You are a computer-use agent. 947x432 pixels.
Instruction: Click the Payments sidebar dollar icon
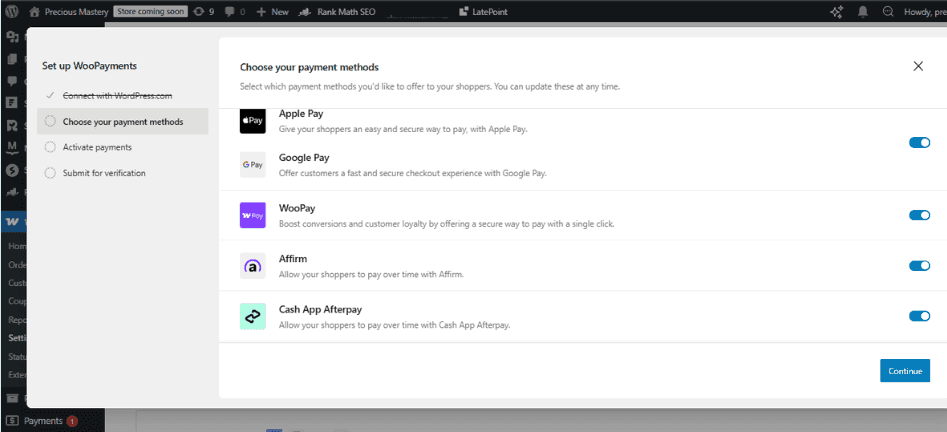(x=13, y=421)
